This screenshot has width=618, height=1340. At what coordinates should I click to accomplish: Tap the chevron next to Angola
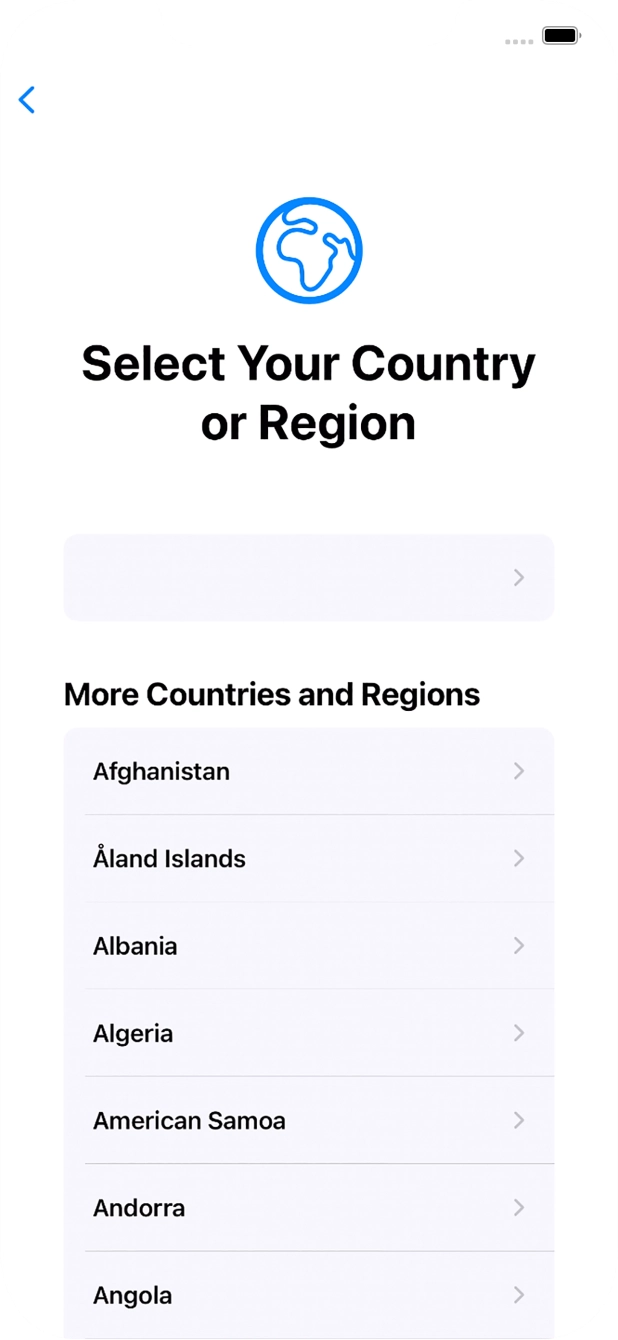pos(519,1295)
